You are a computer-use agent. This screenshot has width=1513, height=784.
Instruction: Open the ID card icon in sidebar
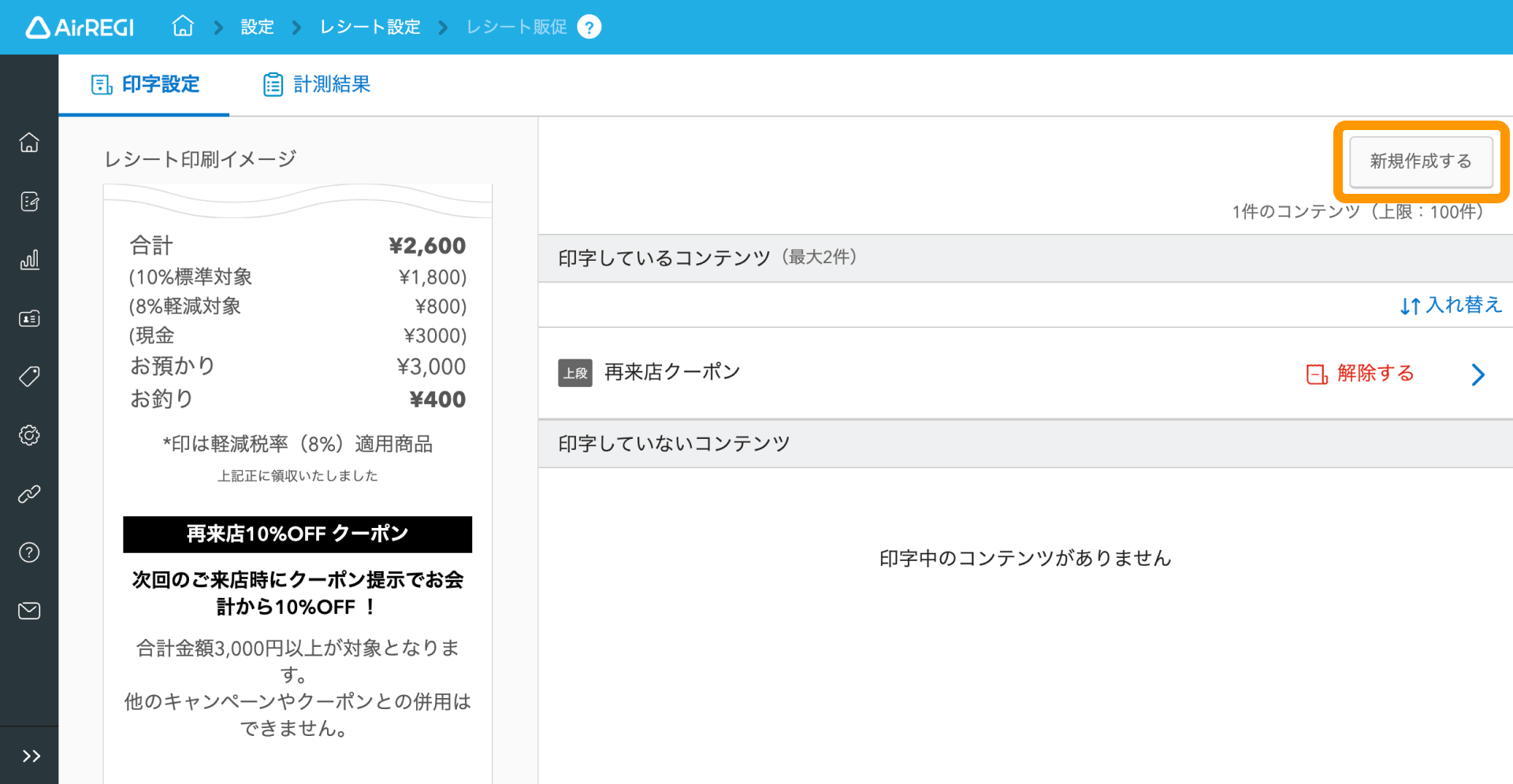click(29, 318)
